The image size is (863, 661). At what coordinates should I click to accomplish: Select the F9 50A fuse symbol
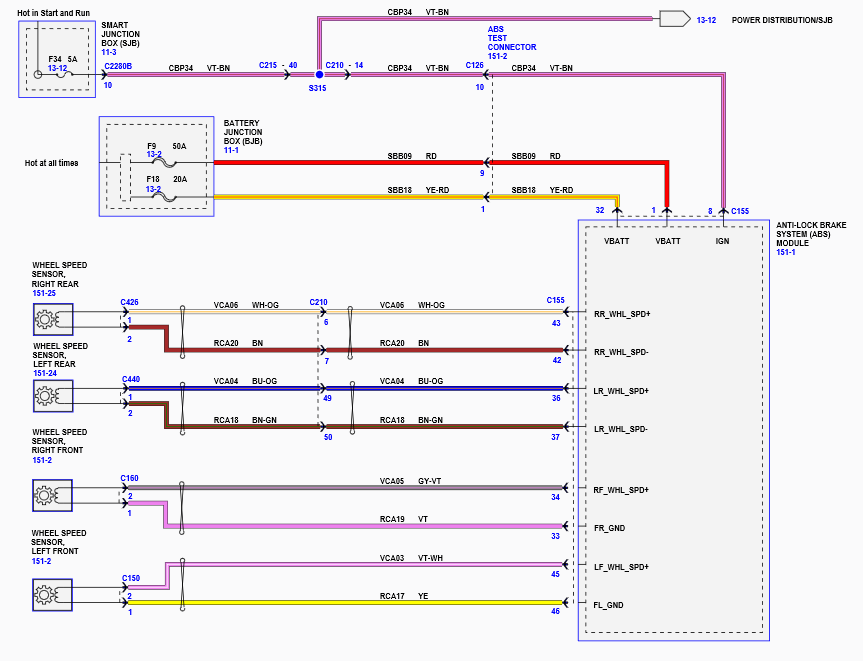(x=165, y=160)
